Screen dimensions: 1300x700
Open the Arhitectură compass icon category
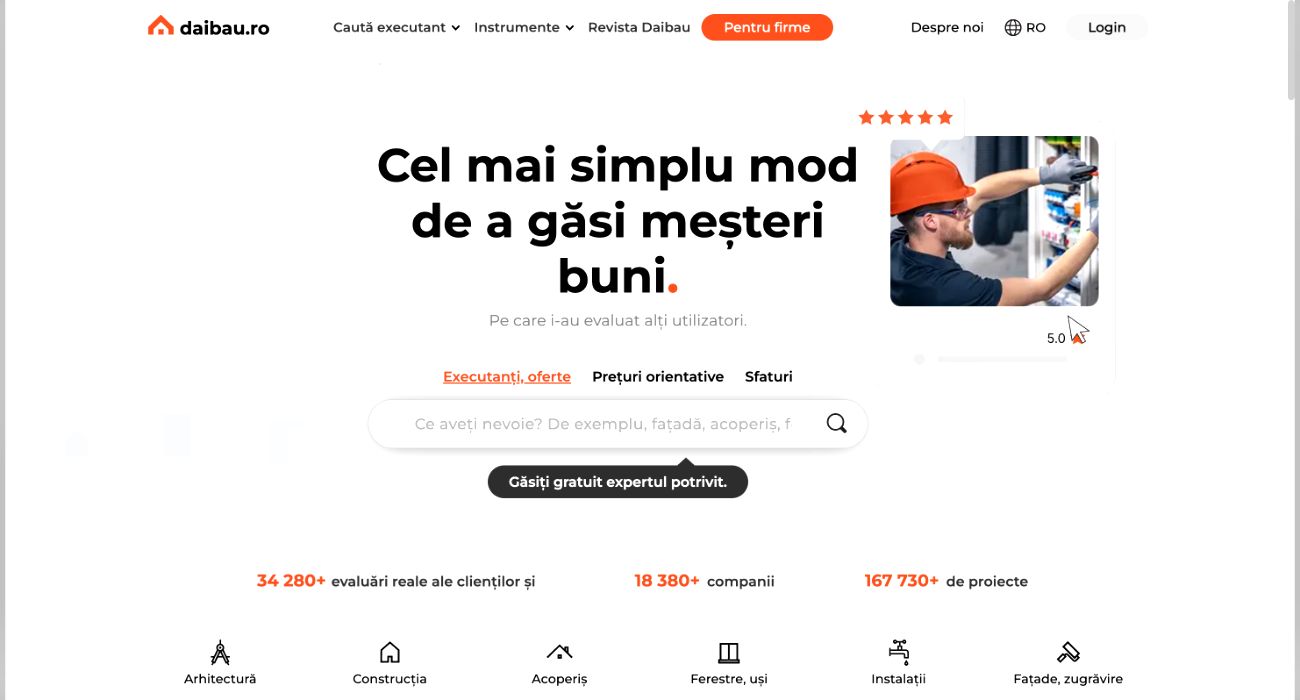click(220, 653)
